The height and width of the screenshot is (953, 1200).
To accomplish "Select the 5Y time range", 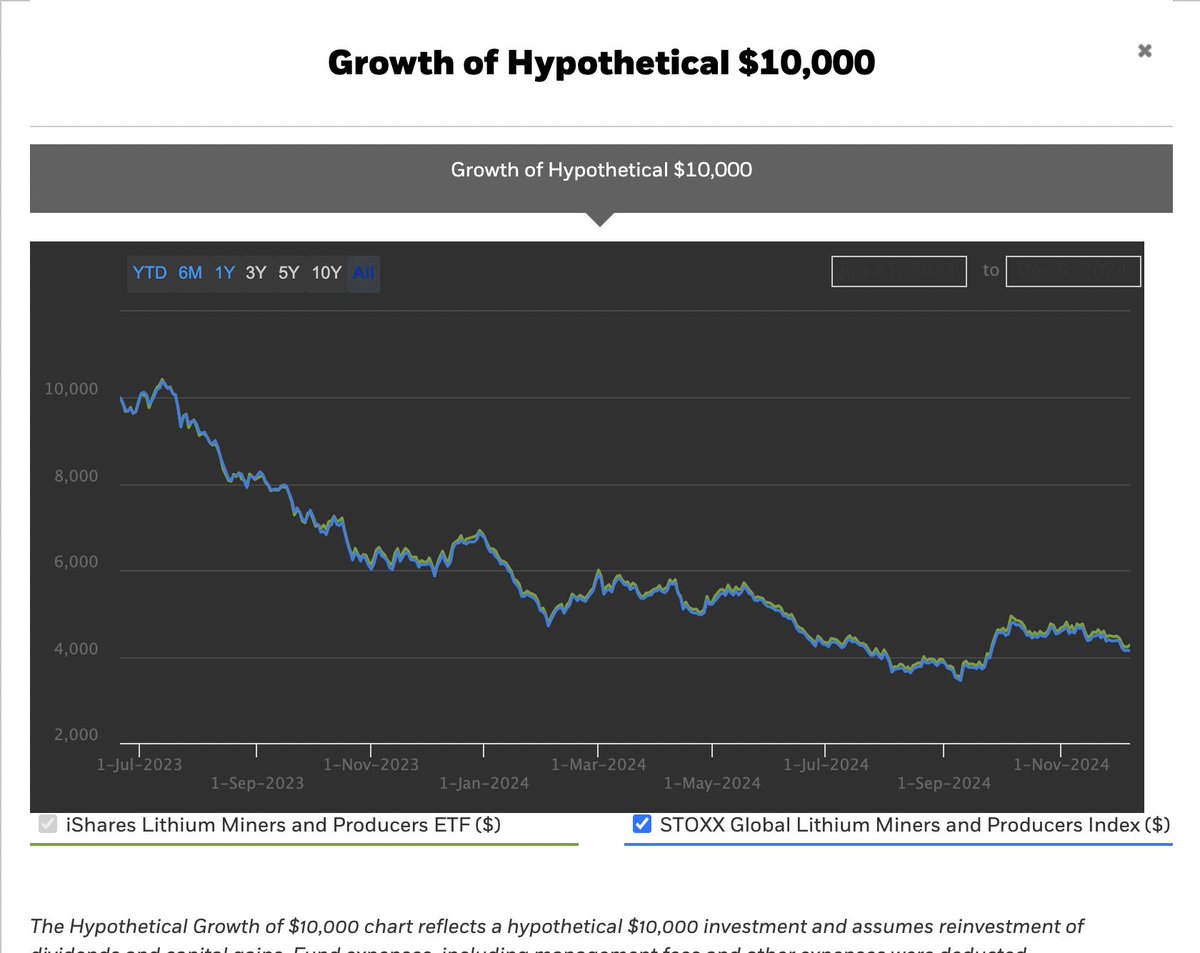I will 289,272.
